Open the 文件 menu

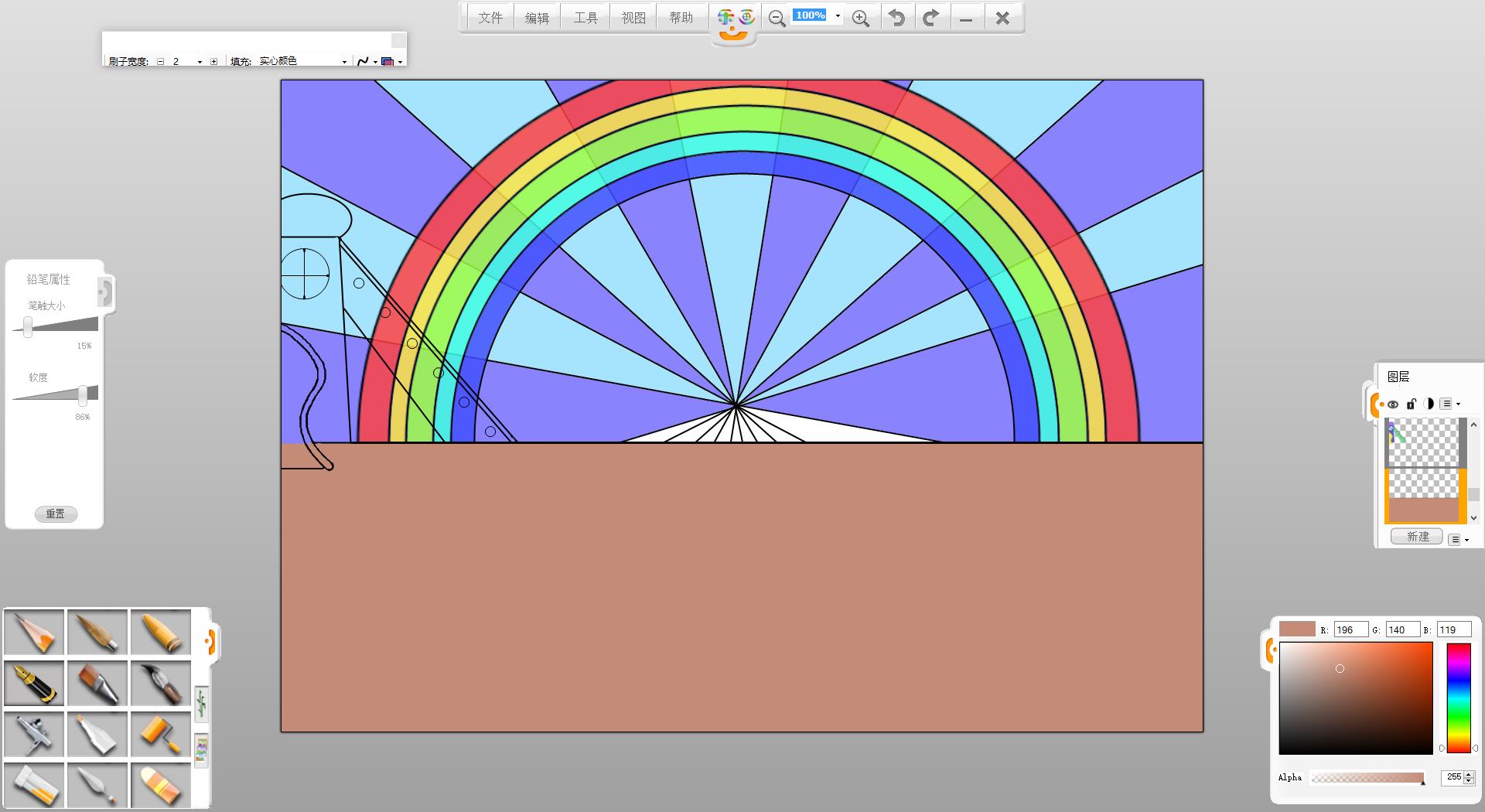pyautogui.click(x=490, y=18)
